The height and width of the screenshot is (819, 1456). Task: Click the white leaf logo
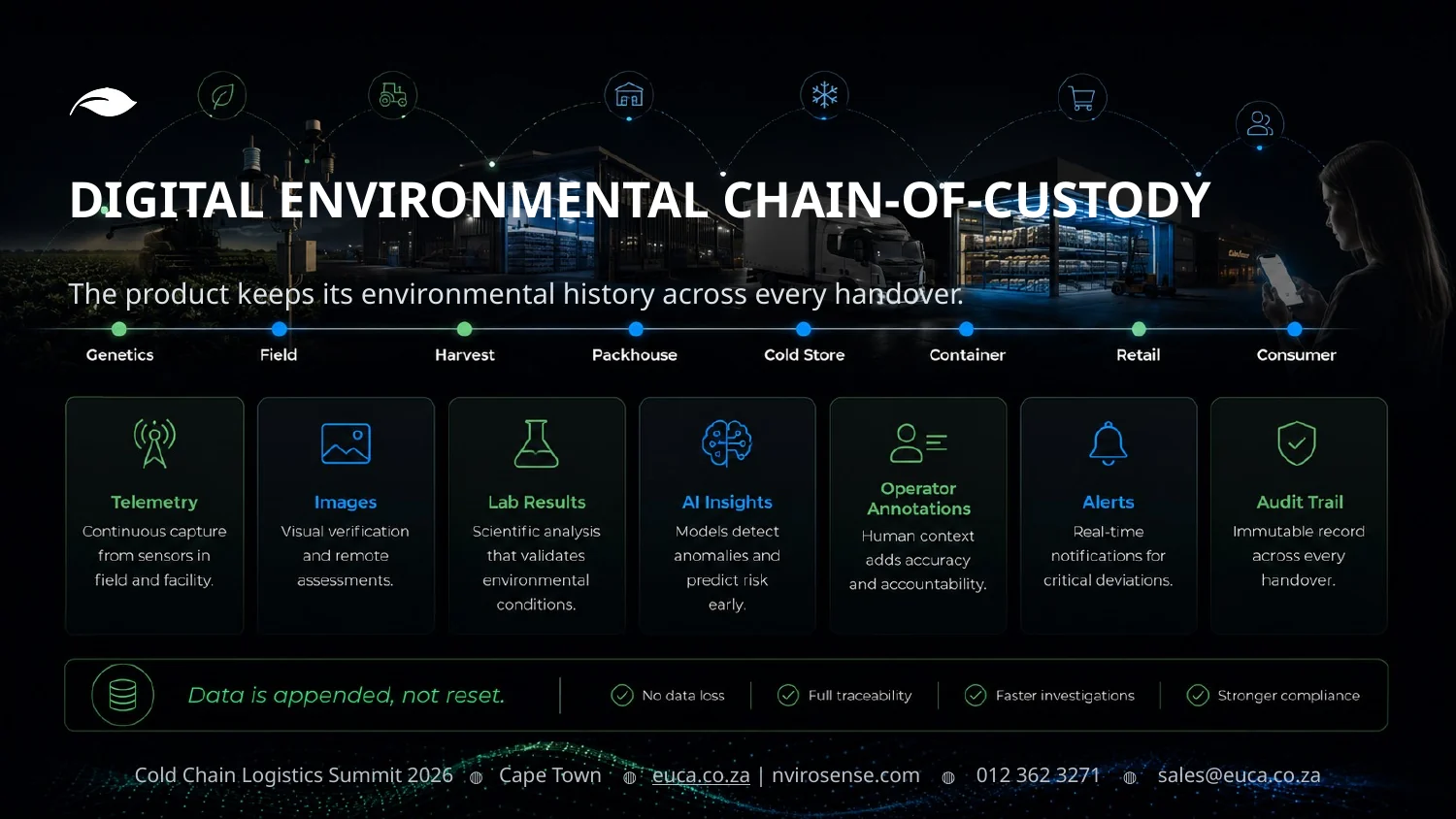click(103, 102)
